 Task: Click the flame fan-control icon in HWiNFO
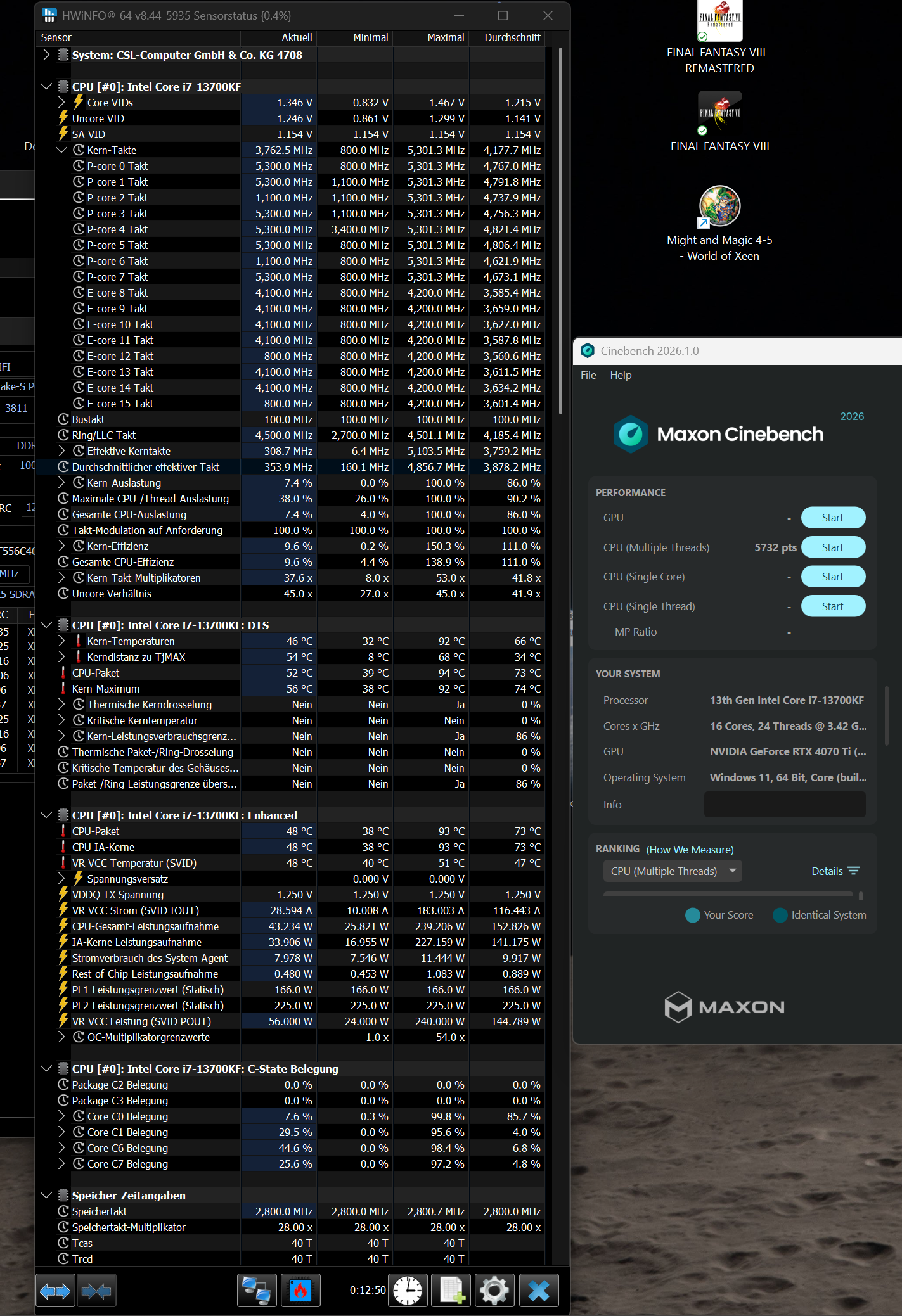pos(300,1291)
